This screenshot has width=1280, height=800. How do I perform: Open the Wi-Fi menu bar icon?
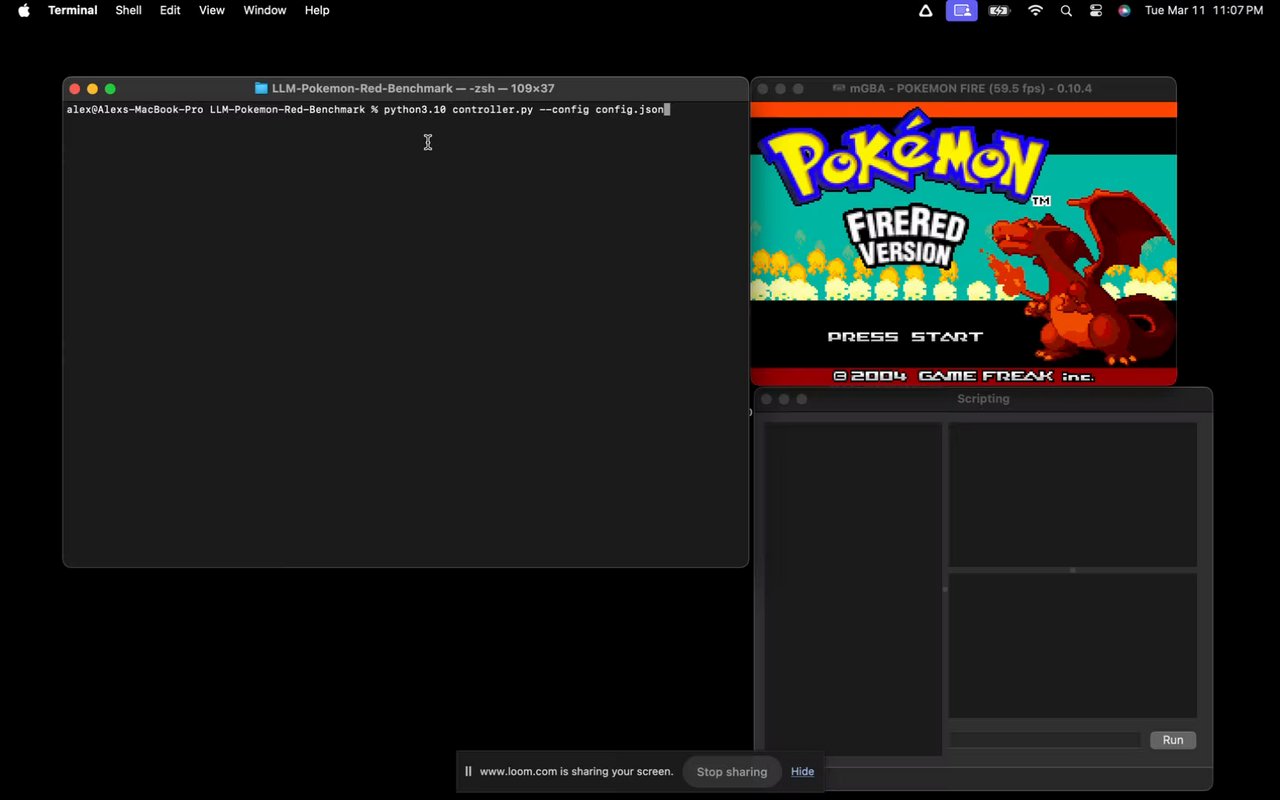(1036, 10)
